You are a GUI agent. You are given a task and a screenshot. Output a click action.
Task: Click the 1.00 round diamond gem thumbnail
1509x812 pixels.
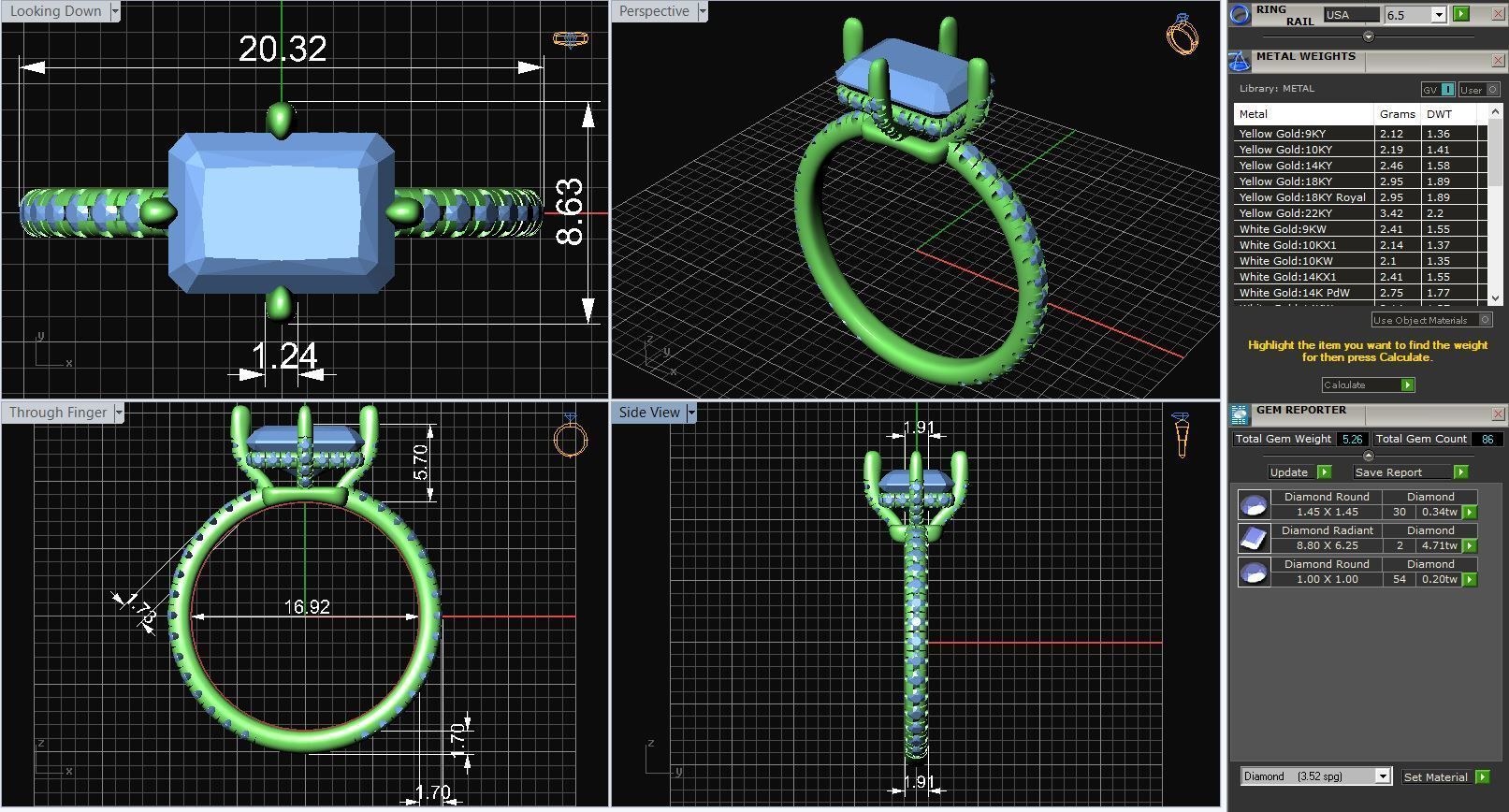tap(1254, 572)
